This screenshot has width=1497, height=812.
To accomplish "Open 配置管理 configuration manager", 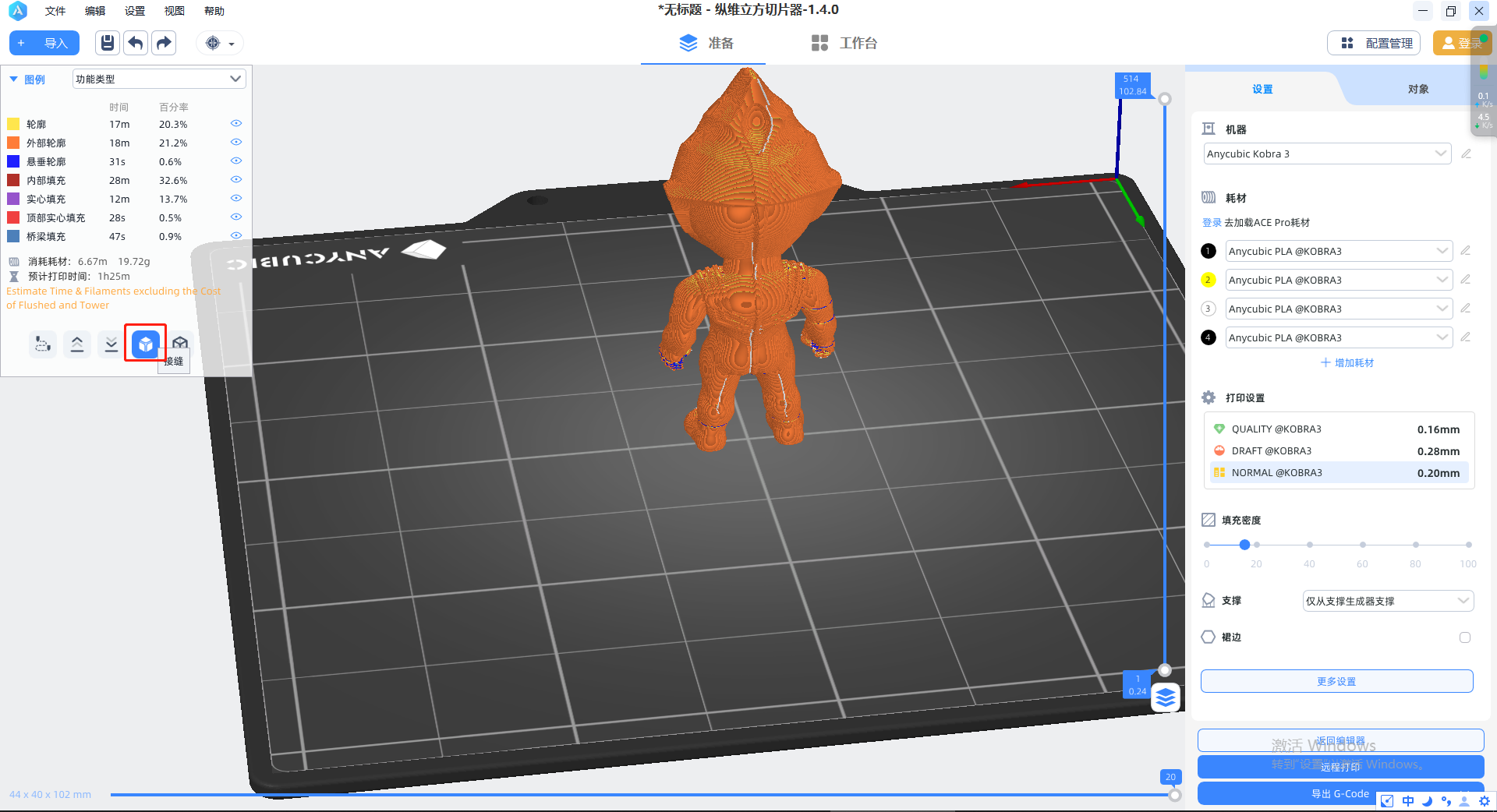I will 1375,43.
